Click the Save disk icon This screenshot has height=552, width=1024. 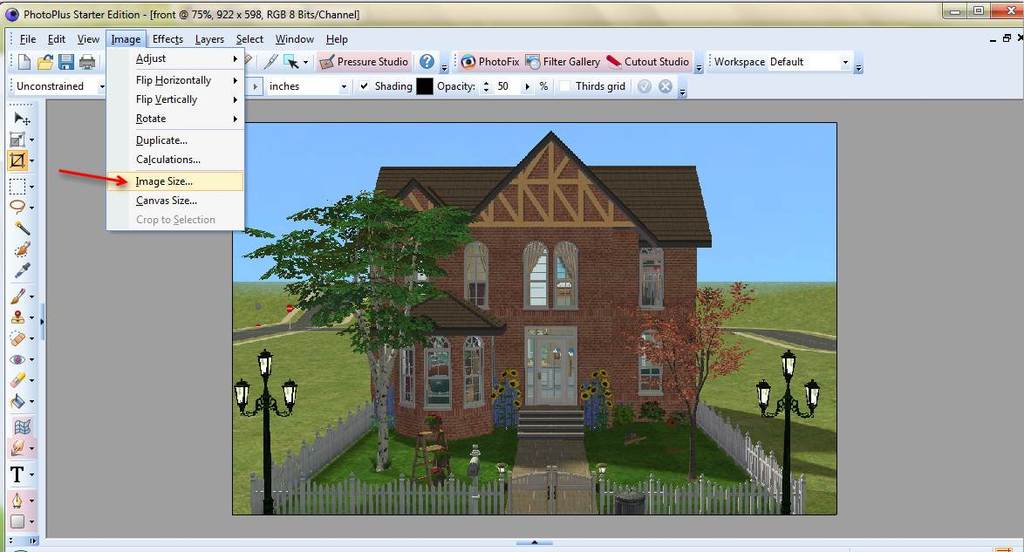click(66, 62)
